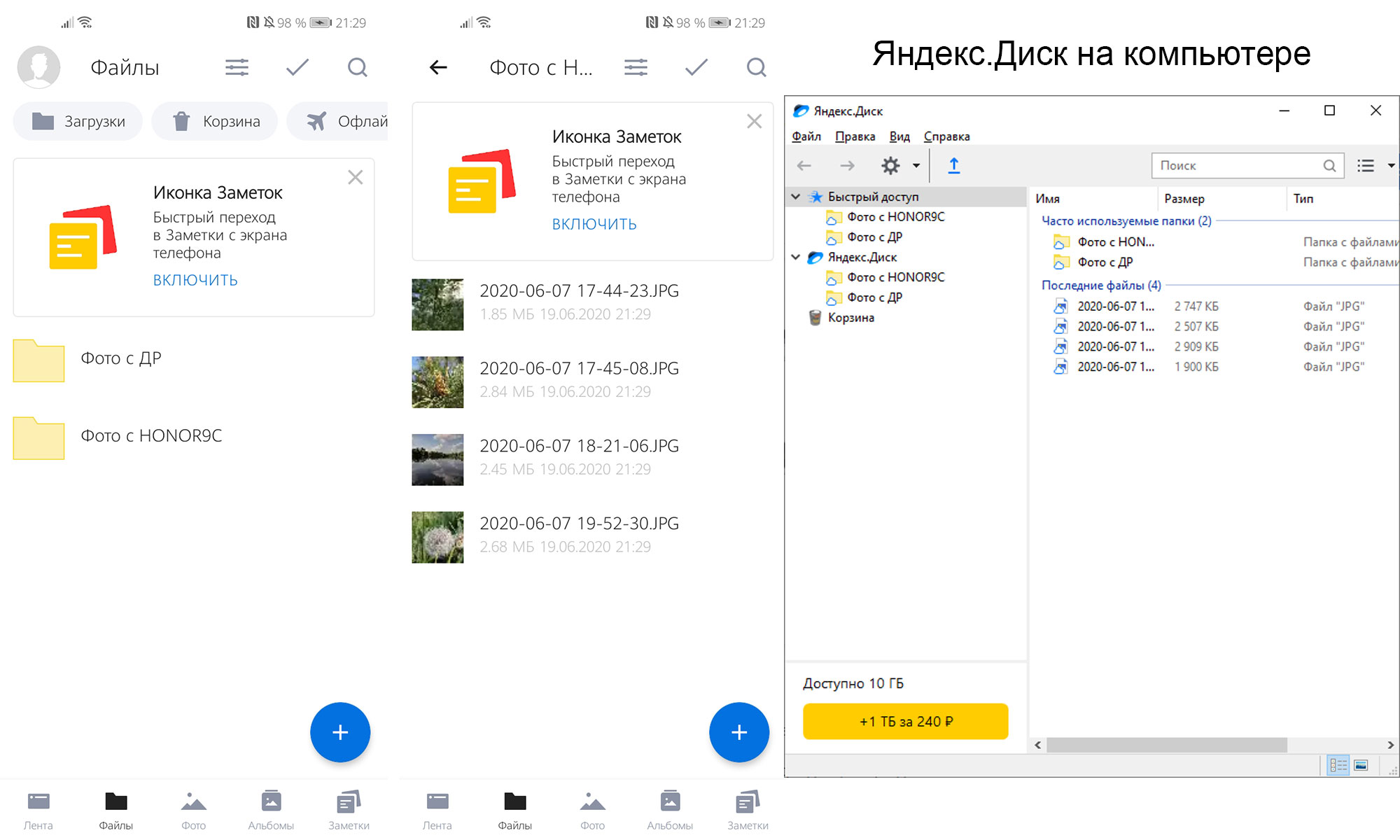
Task: Tap the blue plus button in Файлы screen
Action: pyautogui.click(x=340, y=732)
